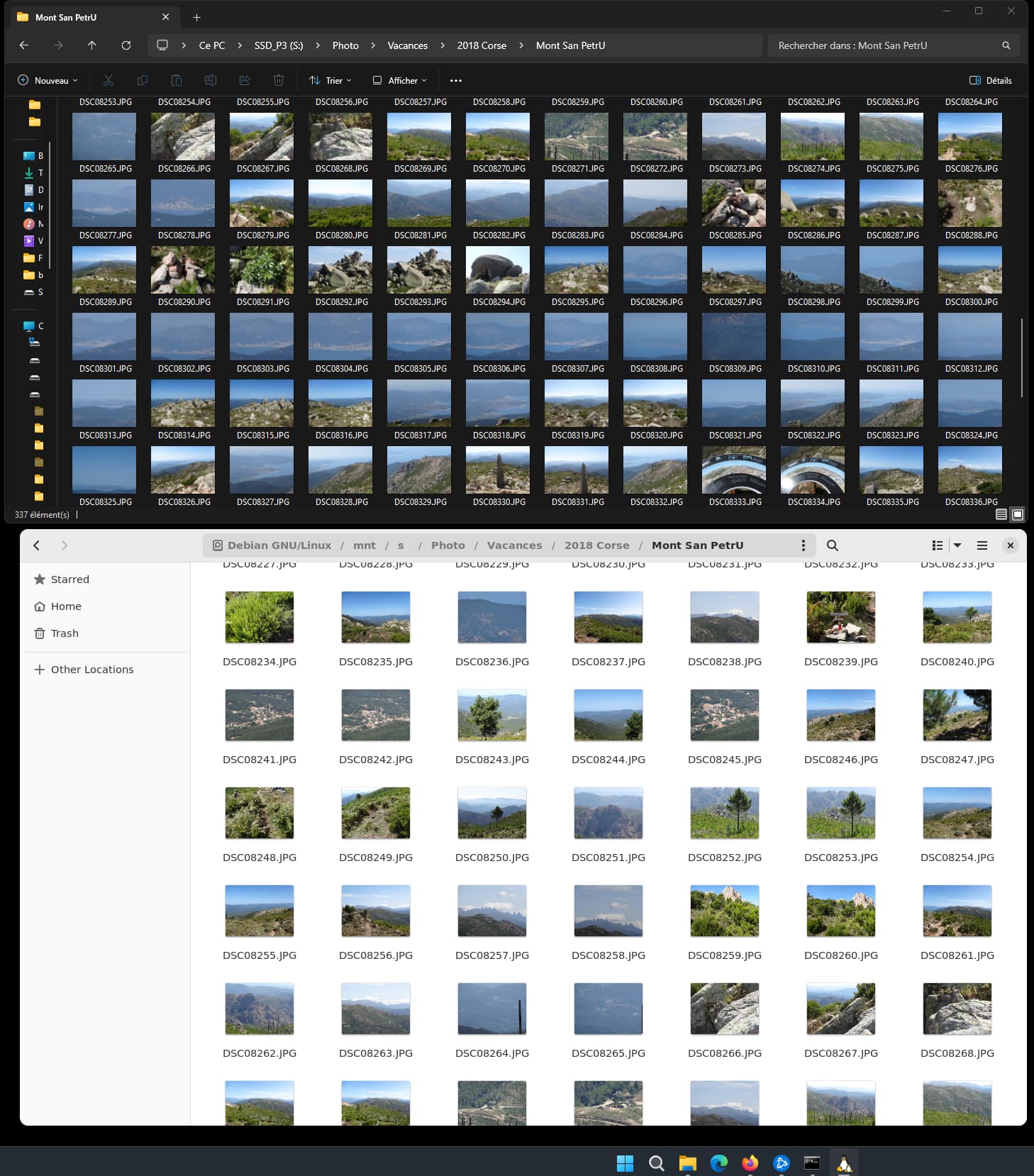Screen dimensions: 1034x1176
Task: Select the DSC08294.JPG thumbnail in Explorer
Action: [x=498, y=270]
